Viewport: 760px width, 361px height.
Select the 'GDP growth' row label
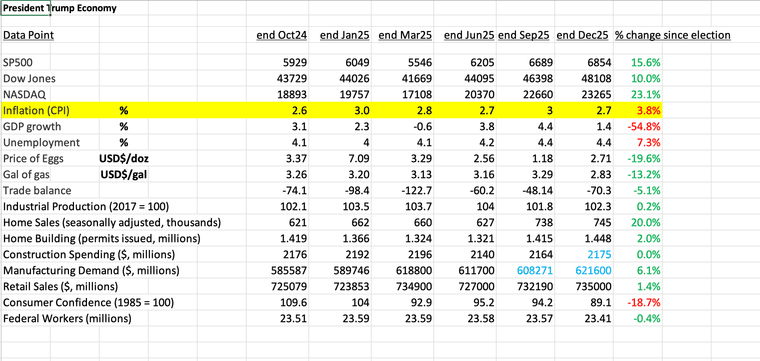32,126
